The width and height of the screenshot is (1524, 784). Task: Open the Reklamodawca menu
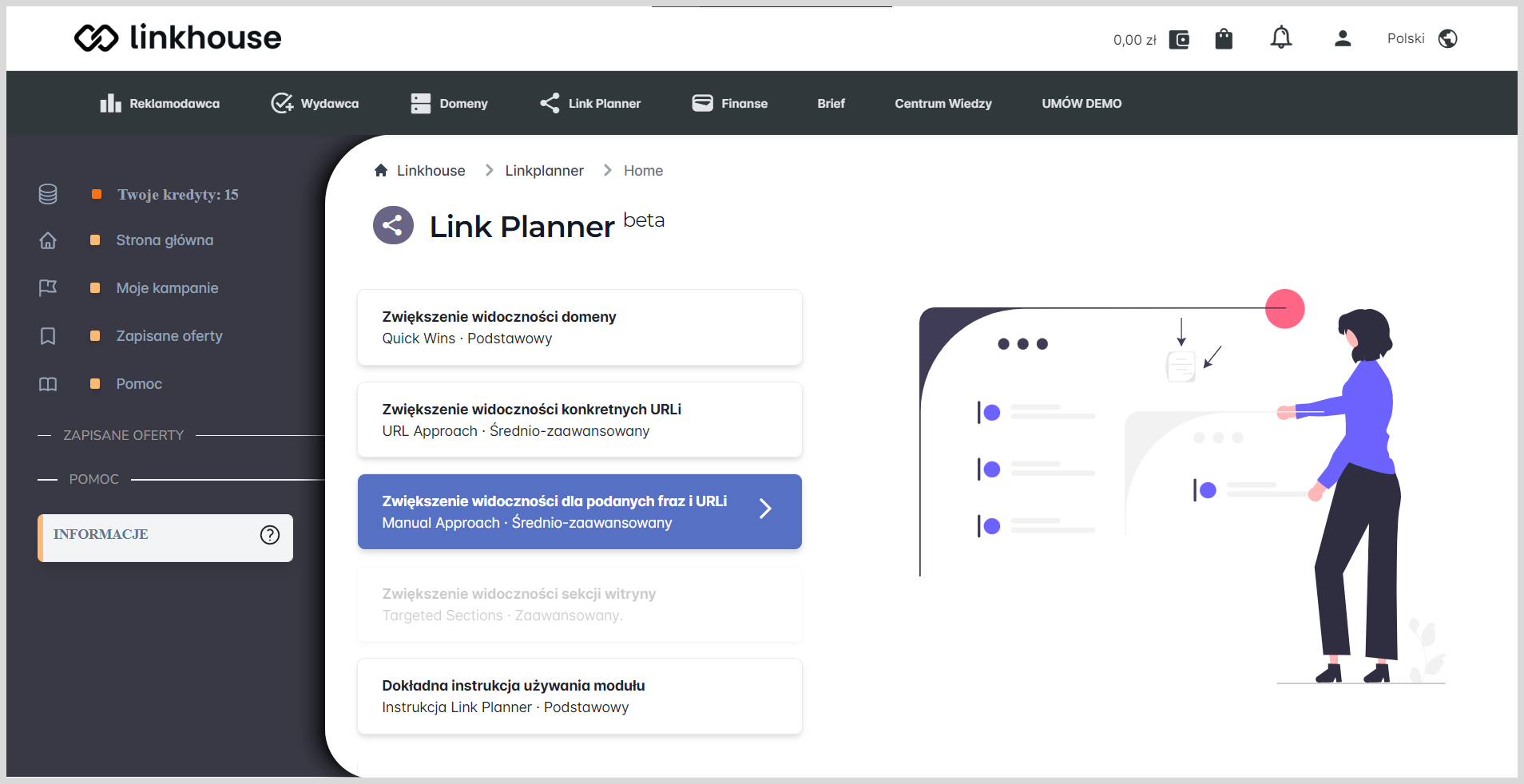[160, 103]
